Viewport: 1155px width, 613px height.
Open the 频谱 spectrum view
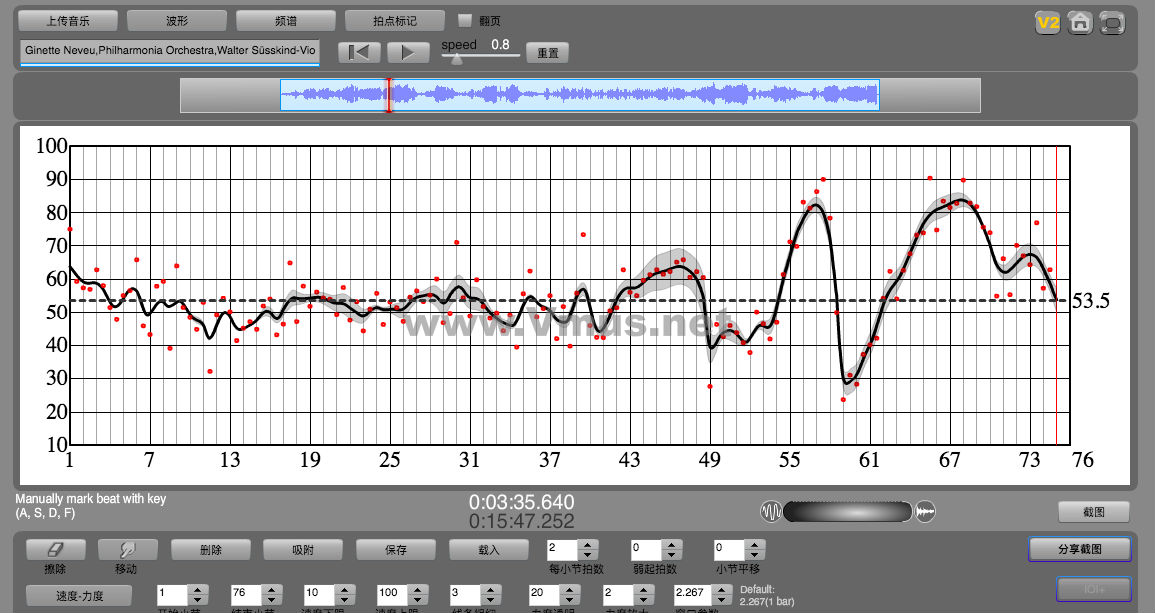click(x=285, y=20)
